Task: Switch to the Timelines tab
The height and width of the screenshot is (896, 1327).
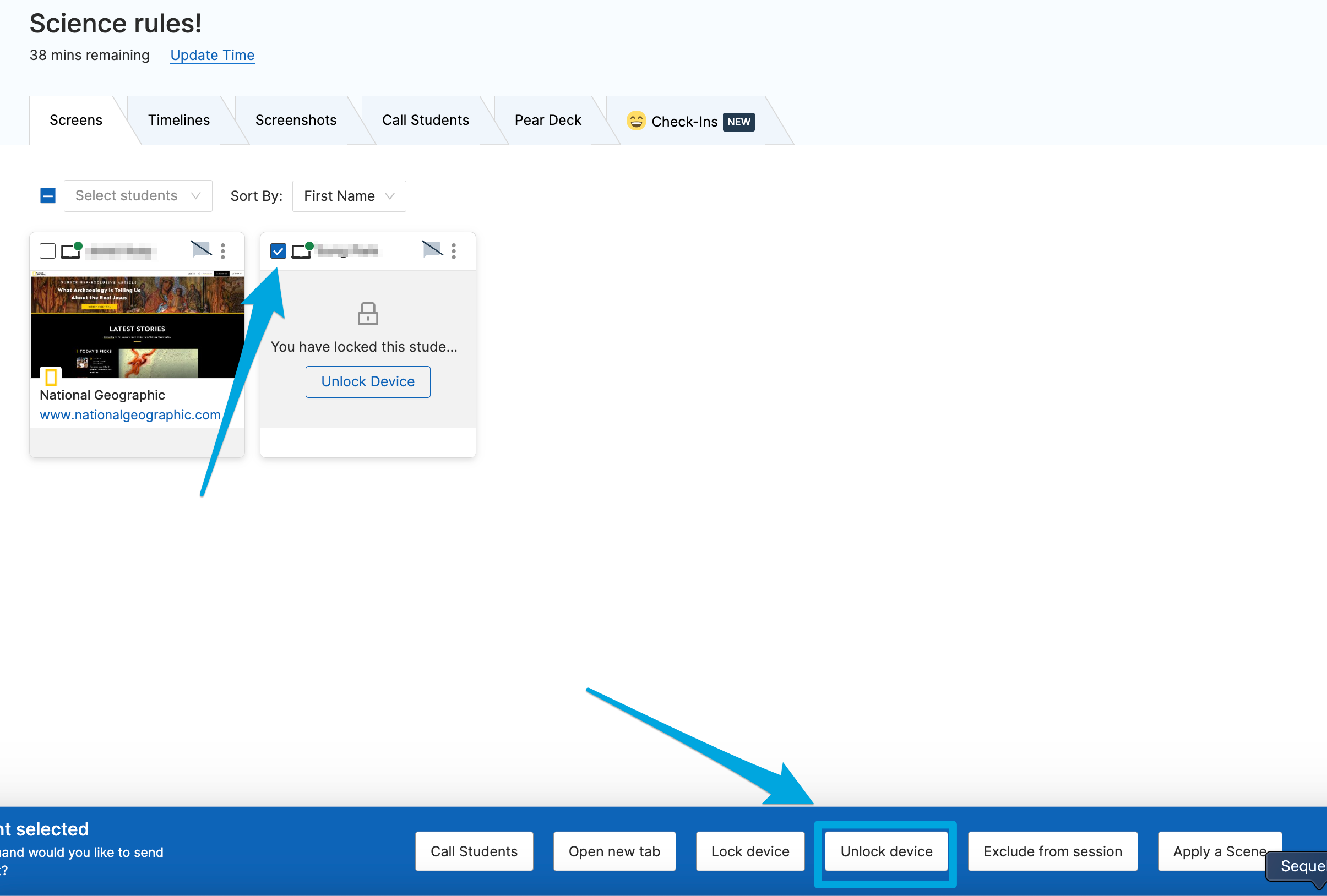Action: (x=179, y=120)
